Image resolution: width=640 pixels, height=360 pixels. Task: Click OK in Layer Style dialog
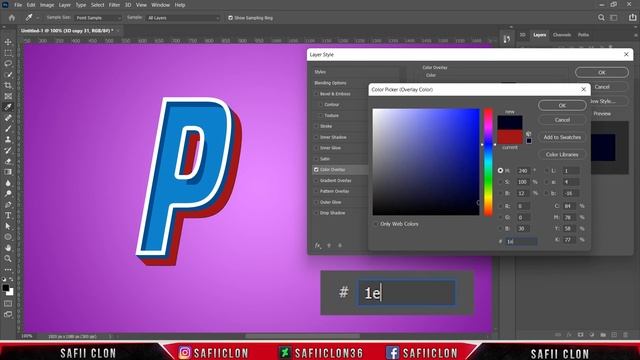tap(602, 72)
